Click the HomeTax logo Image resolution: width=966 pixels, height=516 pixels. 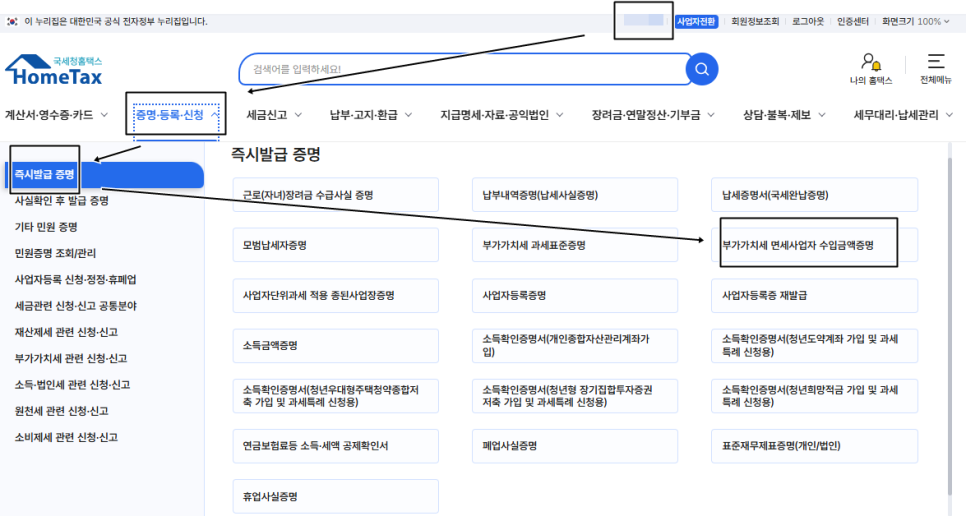(x=54, y=70)
